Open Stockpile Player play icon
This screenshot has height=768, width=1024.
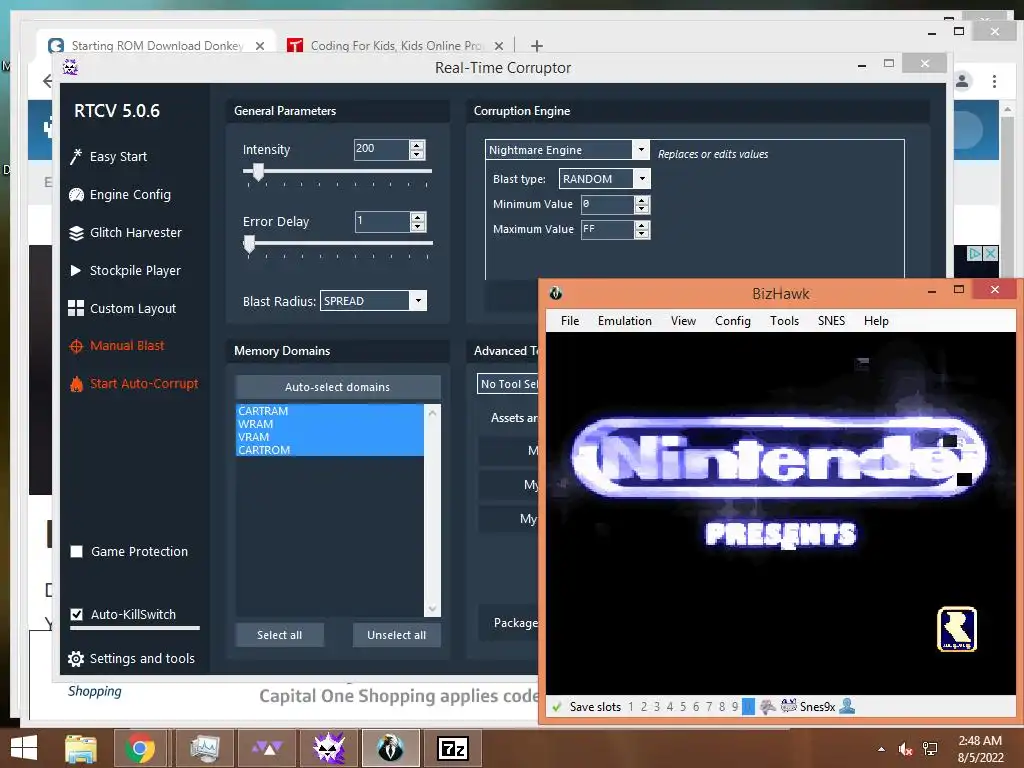pos(76,270)
